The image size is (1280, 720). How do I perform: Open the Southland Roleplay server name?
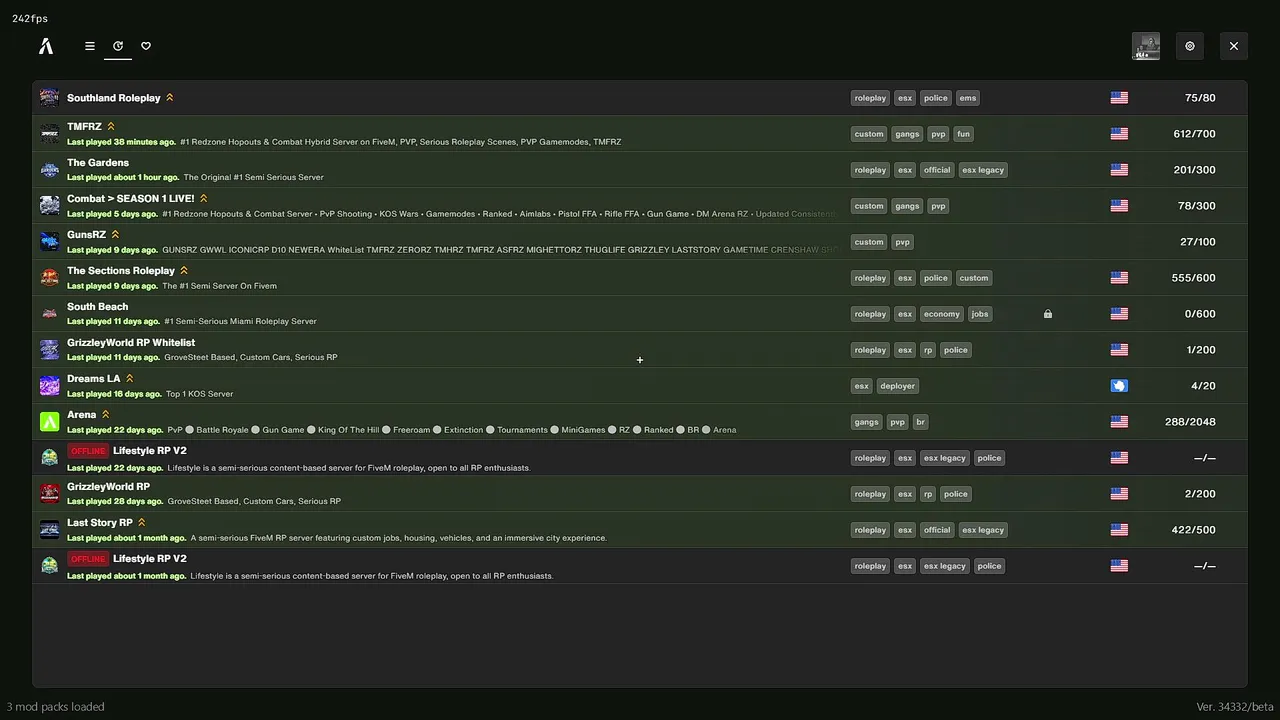[x=114, y=98]
